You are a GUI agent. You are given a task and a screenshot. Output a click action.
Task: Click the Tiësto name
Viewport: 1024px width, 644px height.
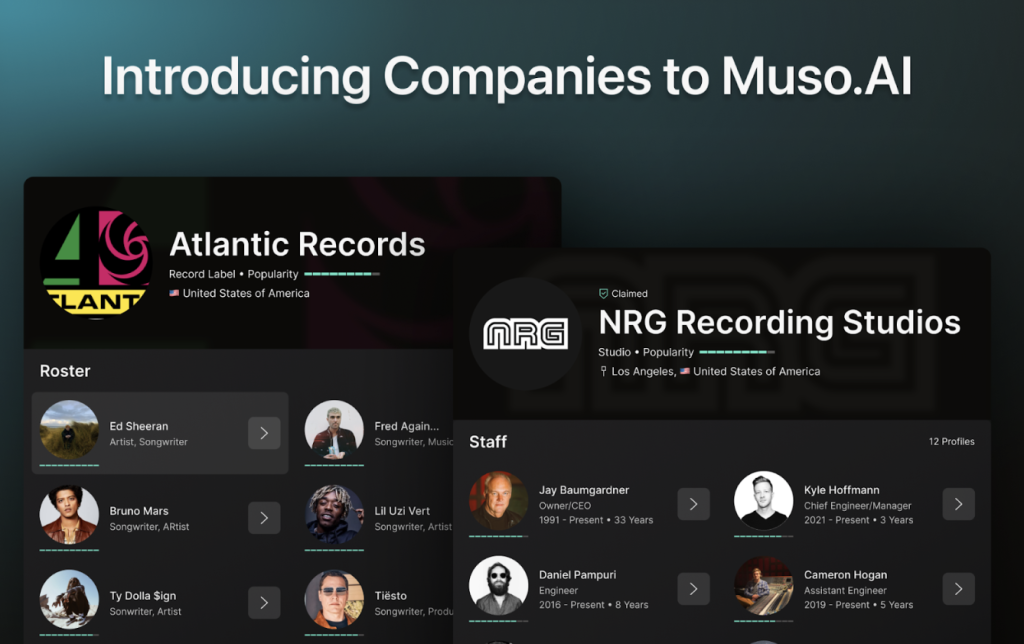tap(391, 596)
